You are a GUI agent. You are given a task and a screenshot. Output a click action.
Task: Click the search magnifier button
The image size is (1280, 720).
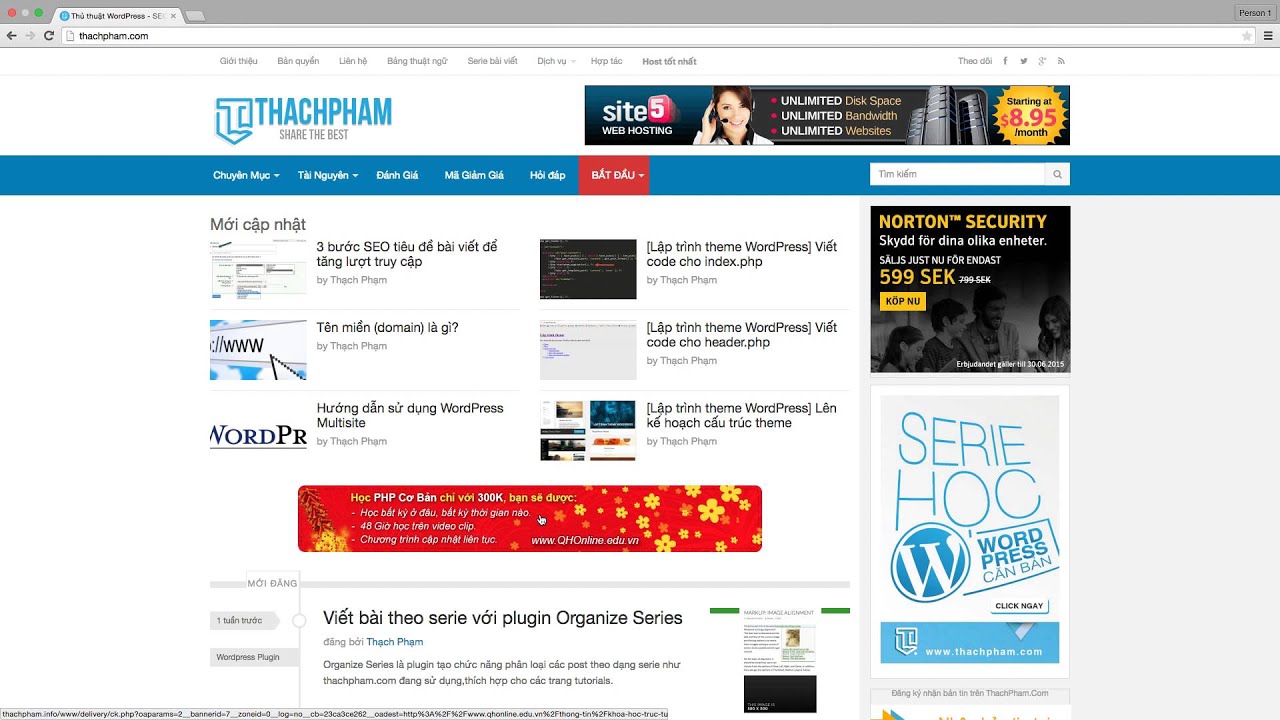pyautogui.click(x=1057, y=174)
